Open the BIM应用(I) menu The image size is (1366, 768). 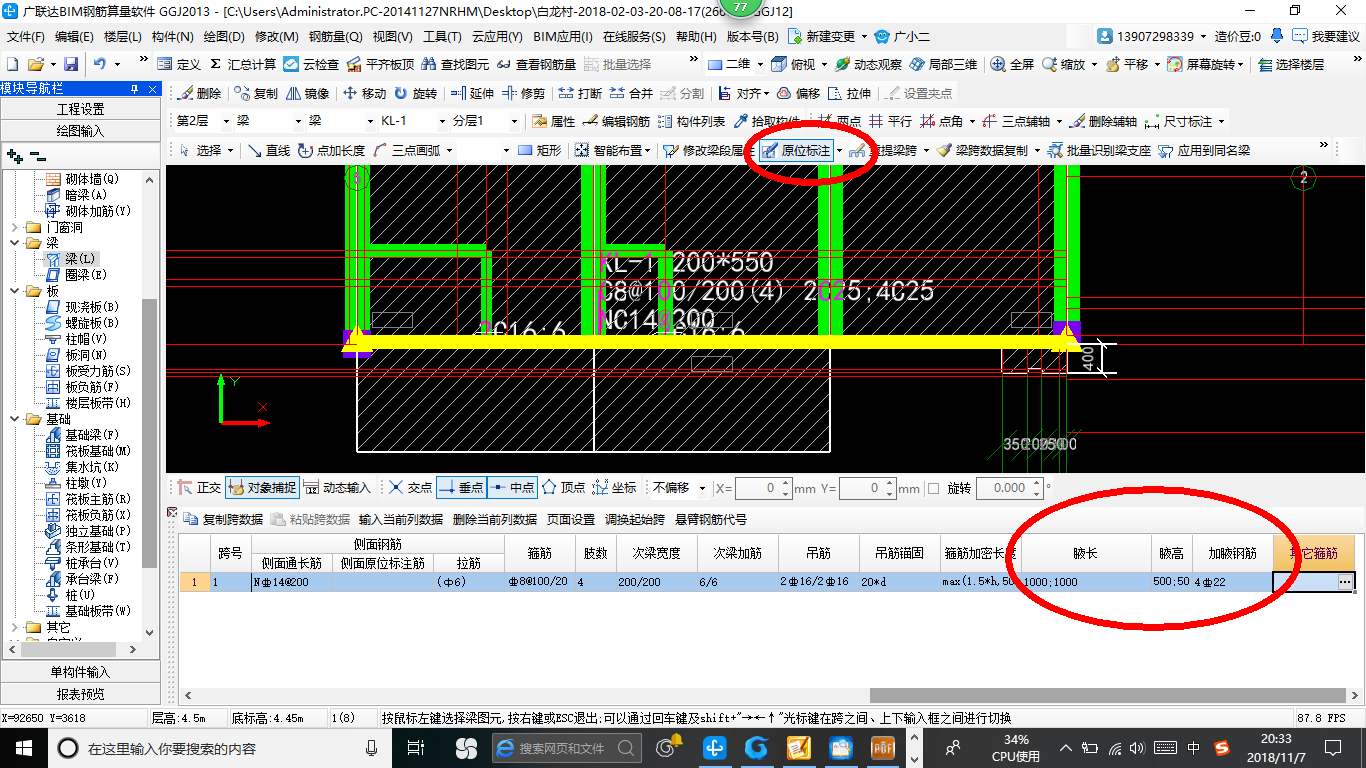[563, 36]
